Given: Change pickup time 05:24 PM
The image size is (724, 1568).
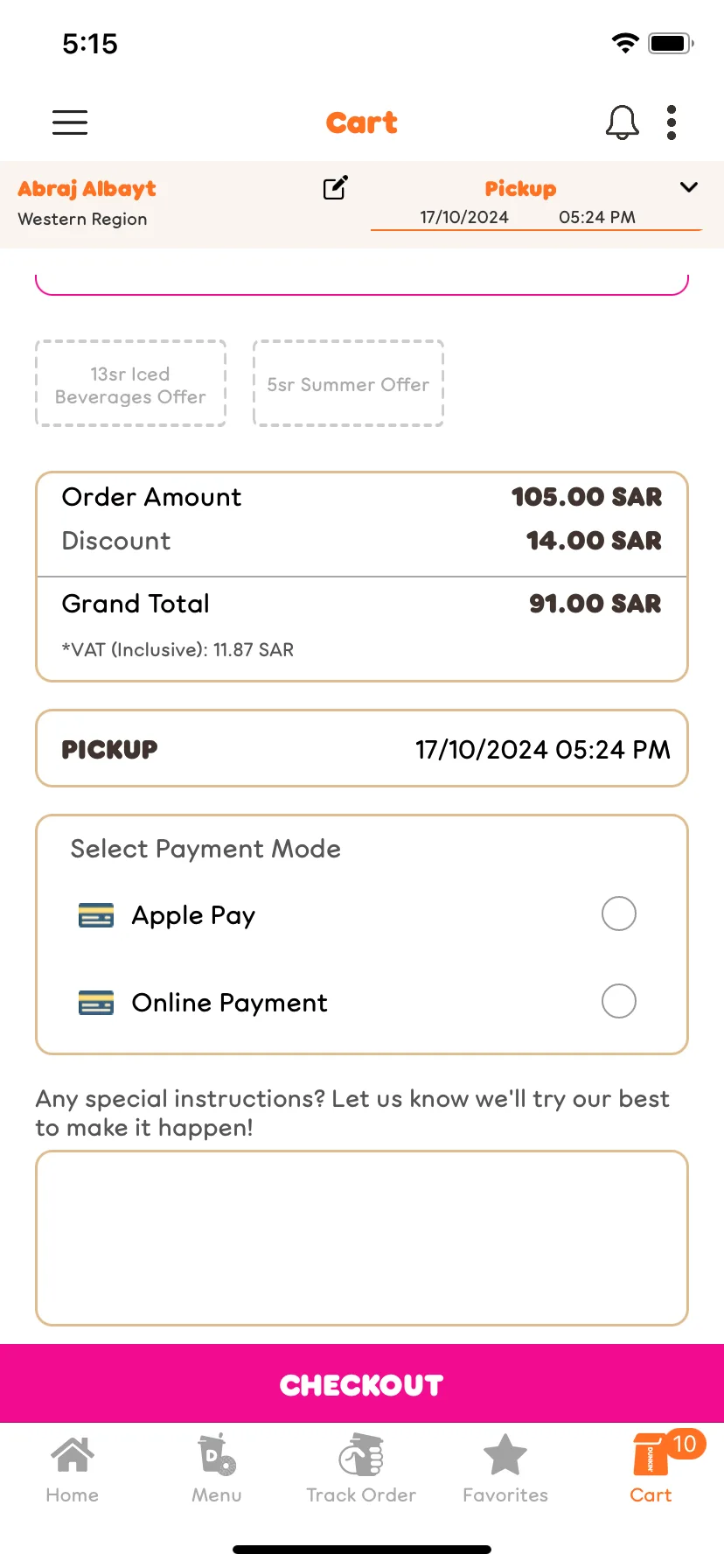Looking at the screenshot, I should 597,217.
